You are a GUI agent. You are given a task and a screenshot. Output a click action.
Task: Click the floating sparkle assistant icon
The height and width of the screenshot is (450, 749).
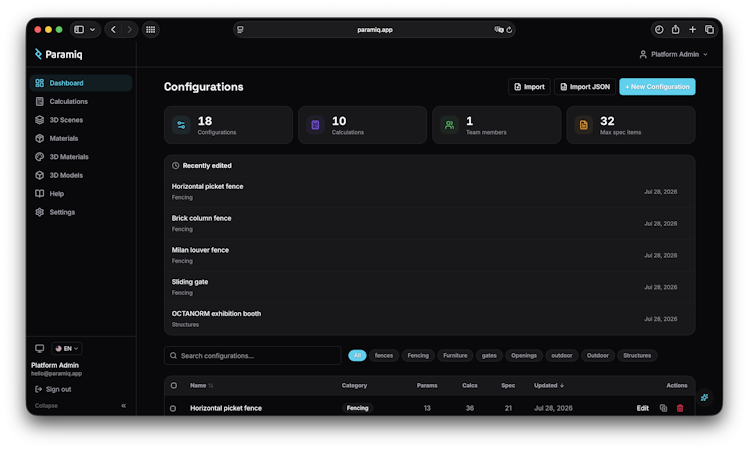coord(705,397)
